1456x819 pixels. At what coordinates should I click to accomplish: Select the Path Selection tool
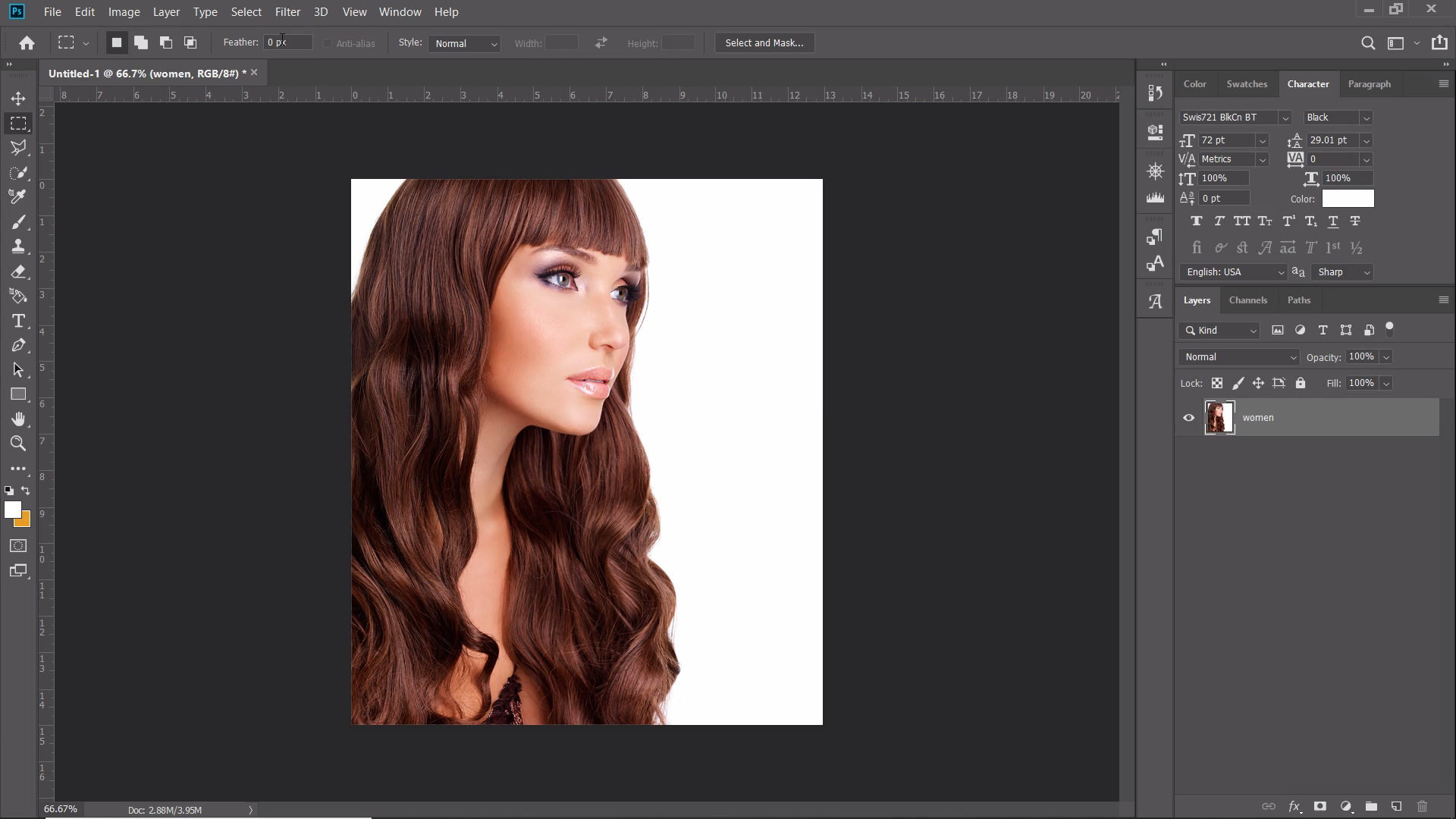point(18,370)
